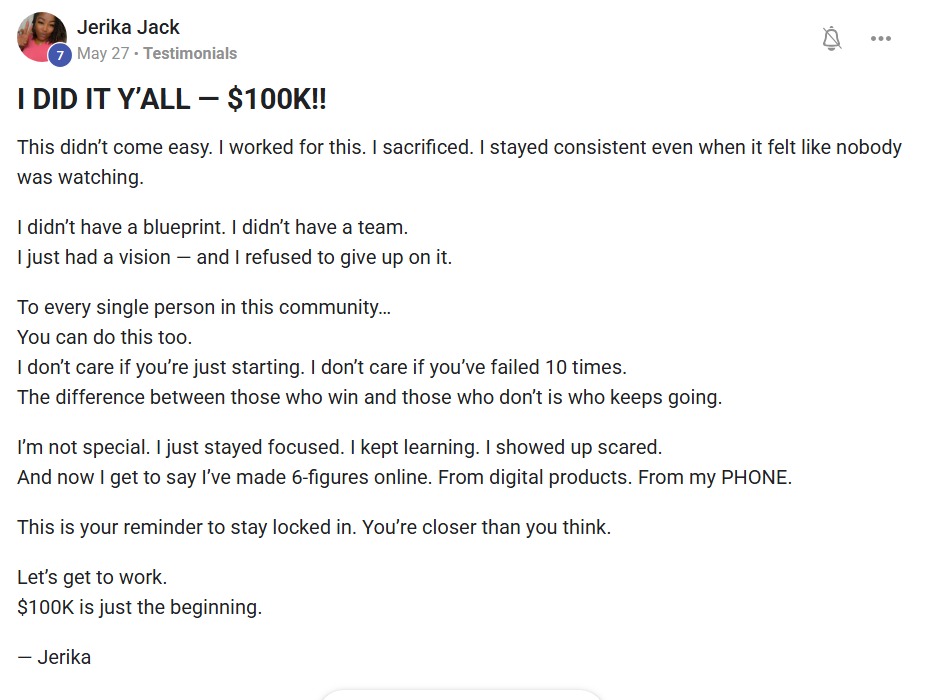Click the line about who keeps going

[369, 397]
